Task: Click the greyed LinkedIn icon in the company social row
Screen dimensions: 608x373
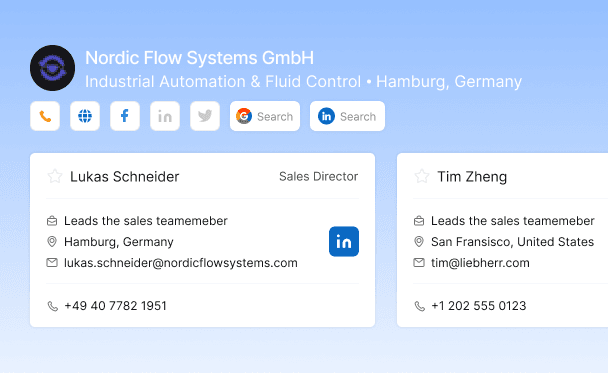Action: point(165,116)
